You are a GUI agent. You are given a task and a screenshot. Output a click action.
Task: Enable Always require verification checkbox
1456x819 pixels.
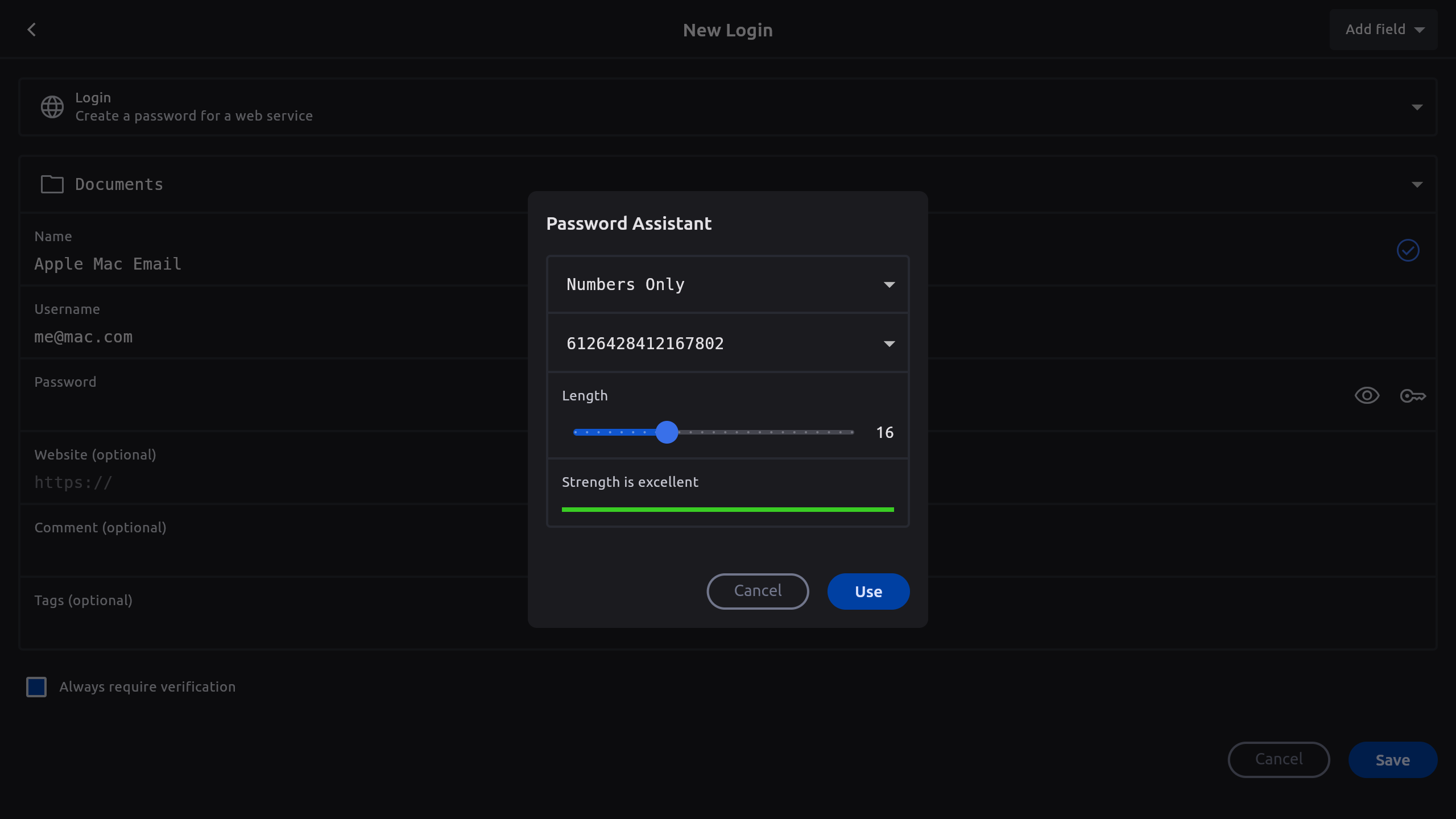36,687
